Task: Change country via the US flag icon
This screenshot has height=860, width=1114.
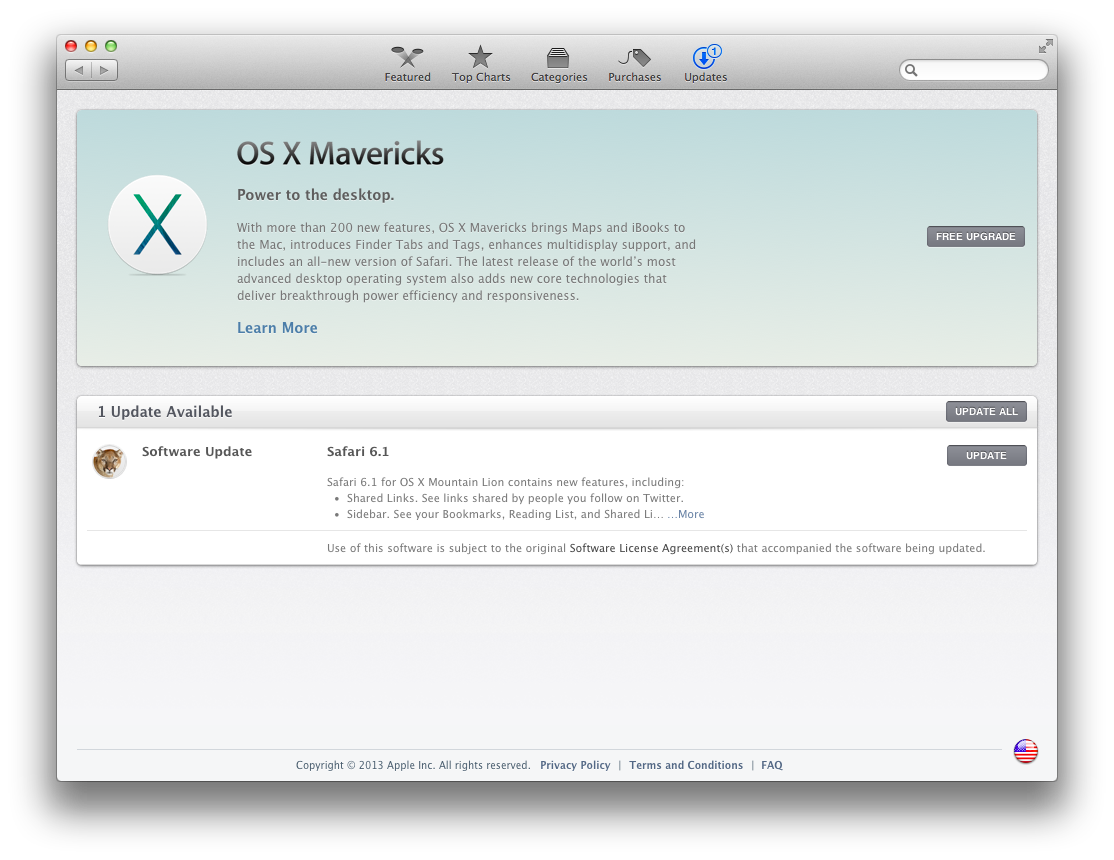Action: pos(1025,751)
